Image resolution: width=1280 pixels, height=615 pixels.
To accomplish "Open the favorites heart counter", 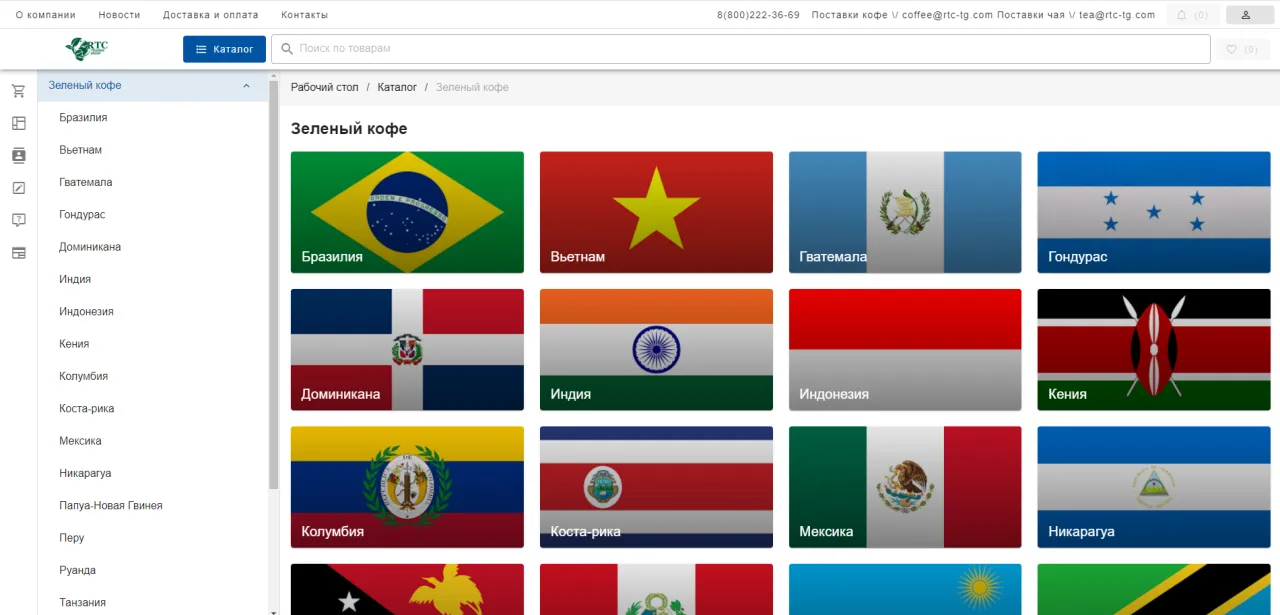I will tap(1241, 49).
